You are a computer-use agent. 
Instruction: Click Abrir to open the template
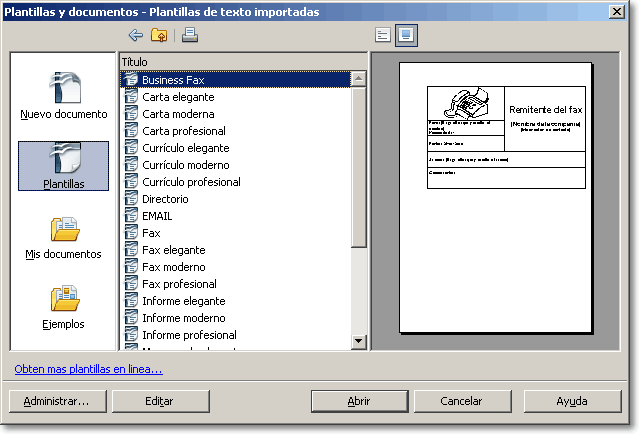pos(359,401)
